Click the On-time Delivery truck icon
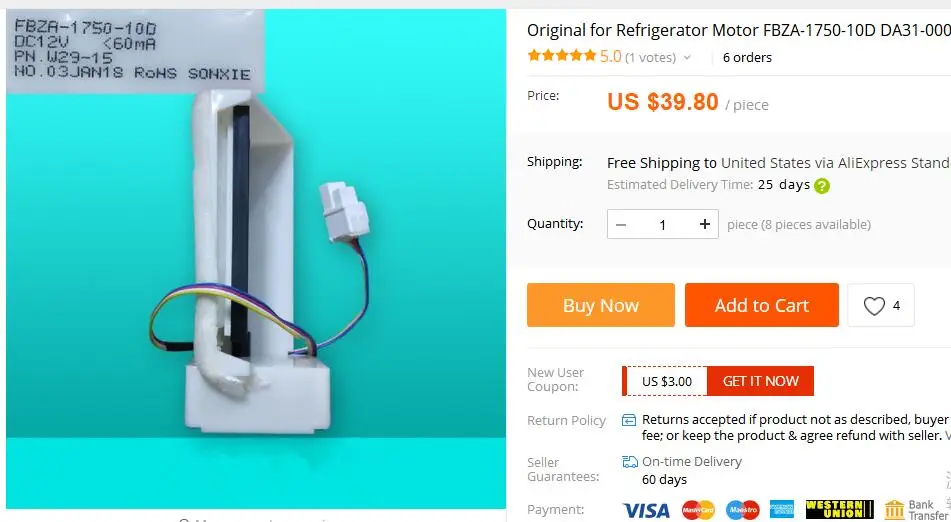This screenshot has height=522, width=951. 630,462
